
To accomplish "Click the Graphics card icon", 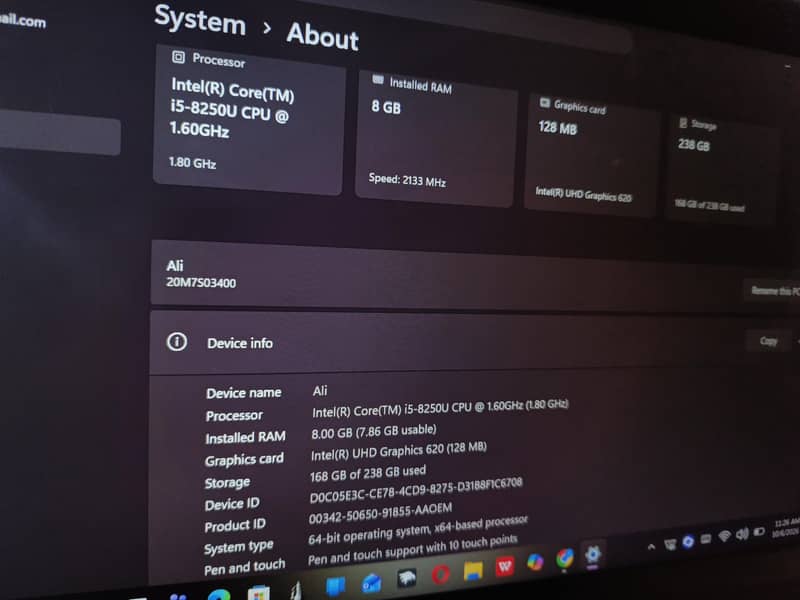I will click(x=545, y=103).
